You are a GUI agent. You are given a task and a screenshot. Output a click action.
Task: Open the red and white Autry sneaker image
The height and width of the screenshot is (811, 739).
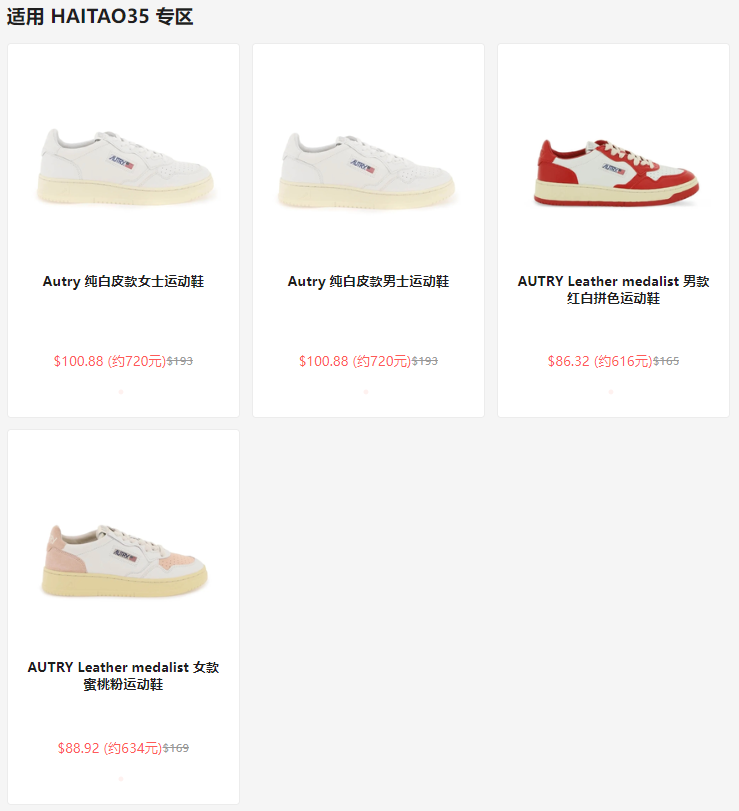615,172
